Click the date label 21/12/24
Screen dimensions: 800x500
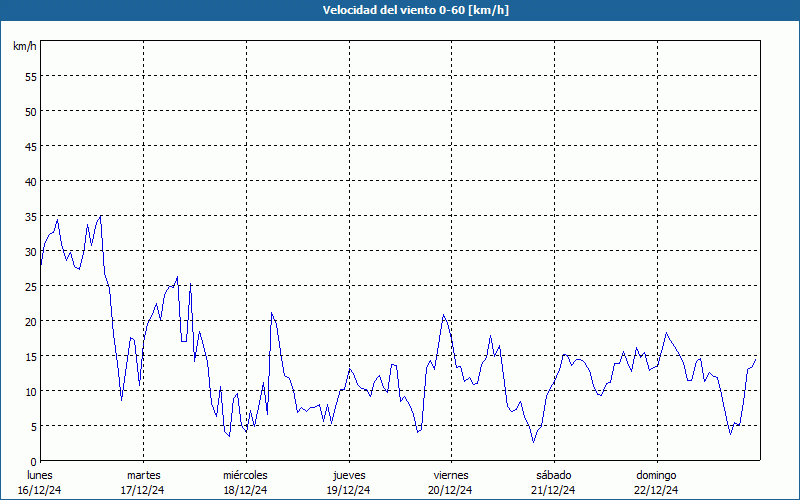click(554, 490)
